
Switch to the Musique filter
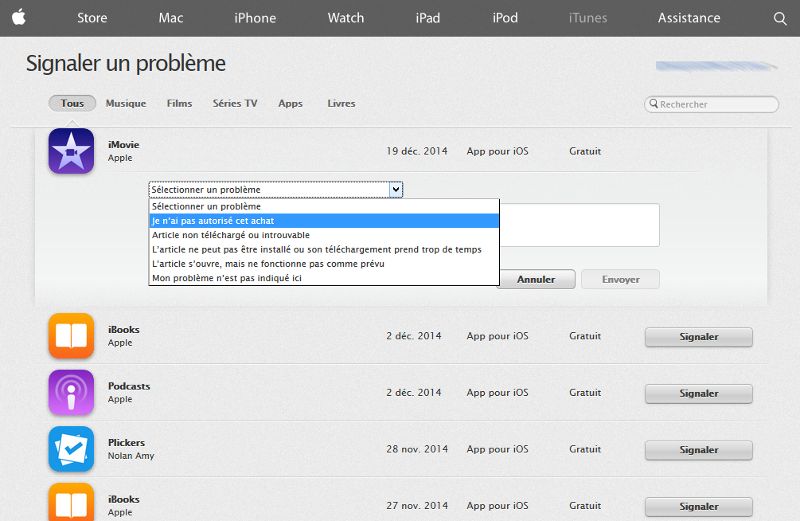[x=126, y=104]
